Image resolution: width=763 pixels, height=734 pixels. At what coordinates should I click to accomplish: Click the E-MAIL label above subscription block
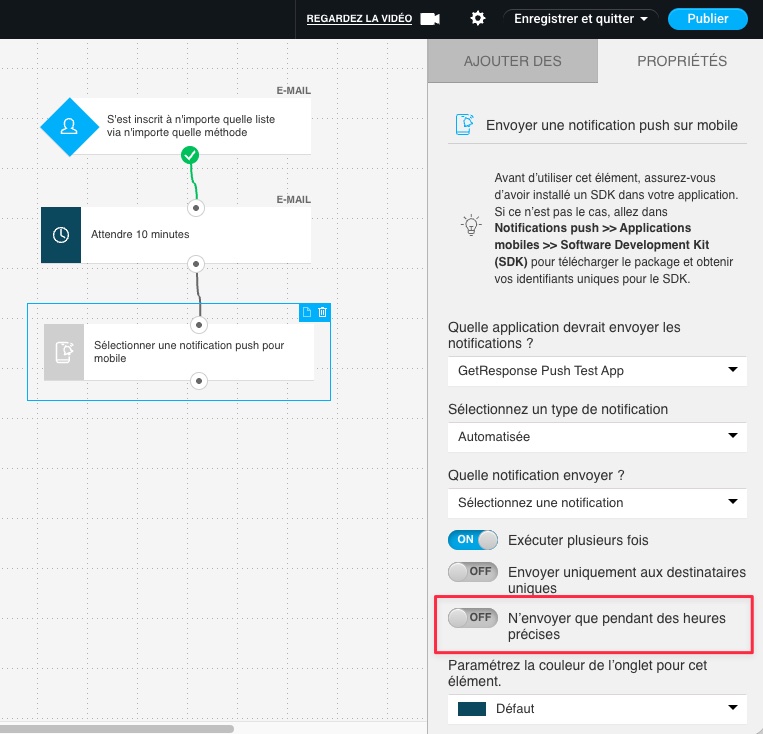(x=293, y=91)
